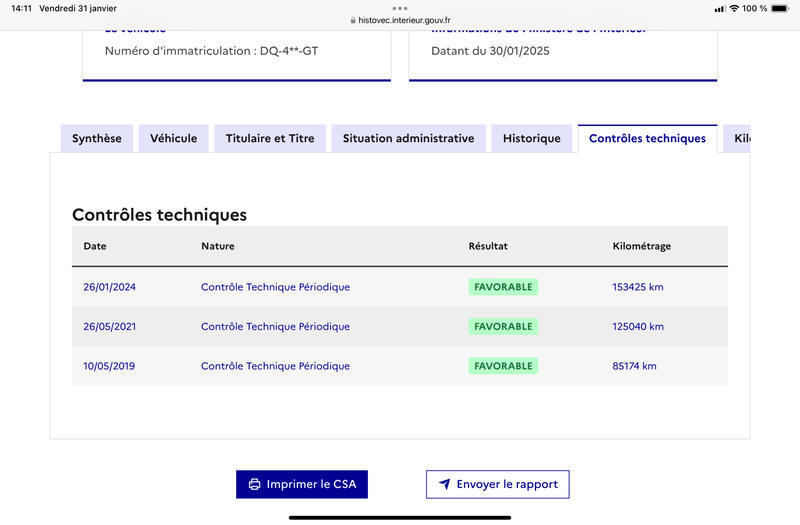800x525 pixels.
Task: Click the Nature column header
Action: tap(218, 246)
